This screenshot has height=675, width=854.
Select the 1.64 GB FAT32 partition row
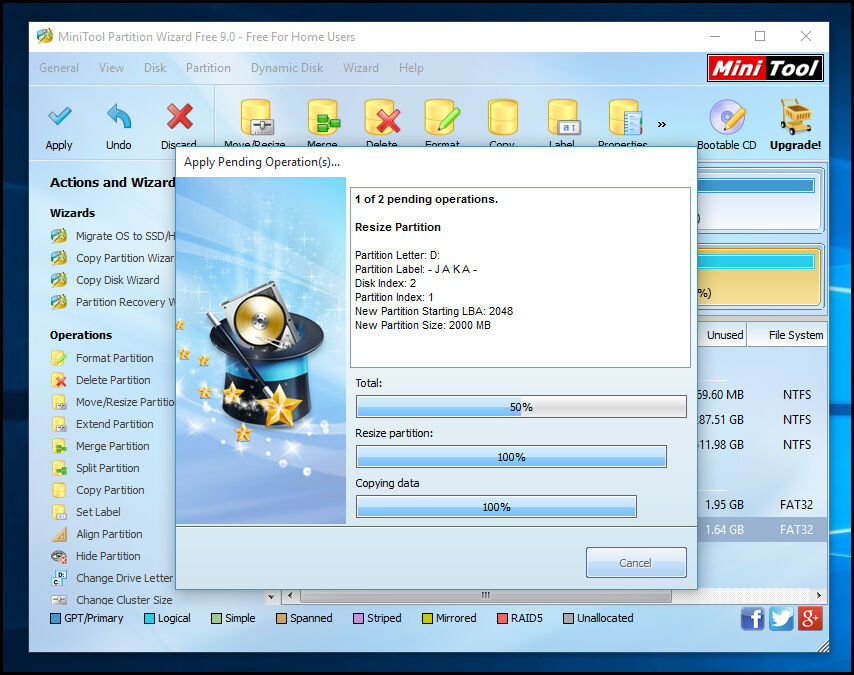point(762,530)
